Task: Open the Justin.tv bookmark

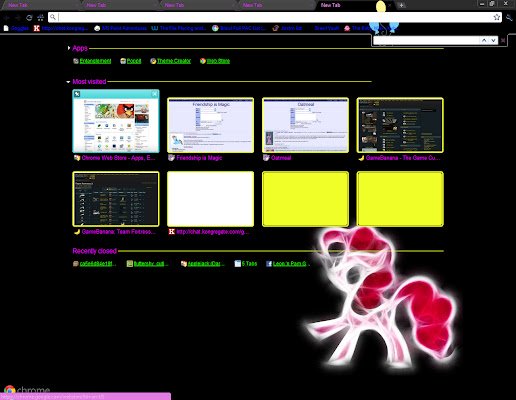Action: (288, 28)
